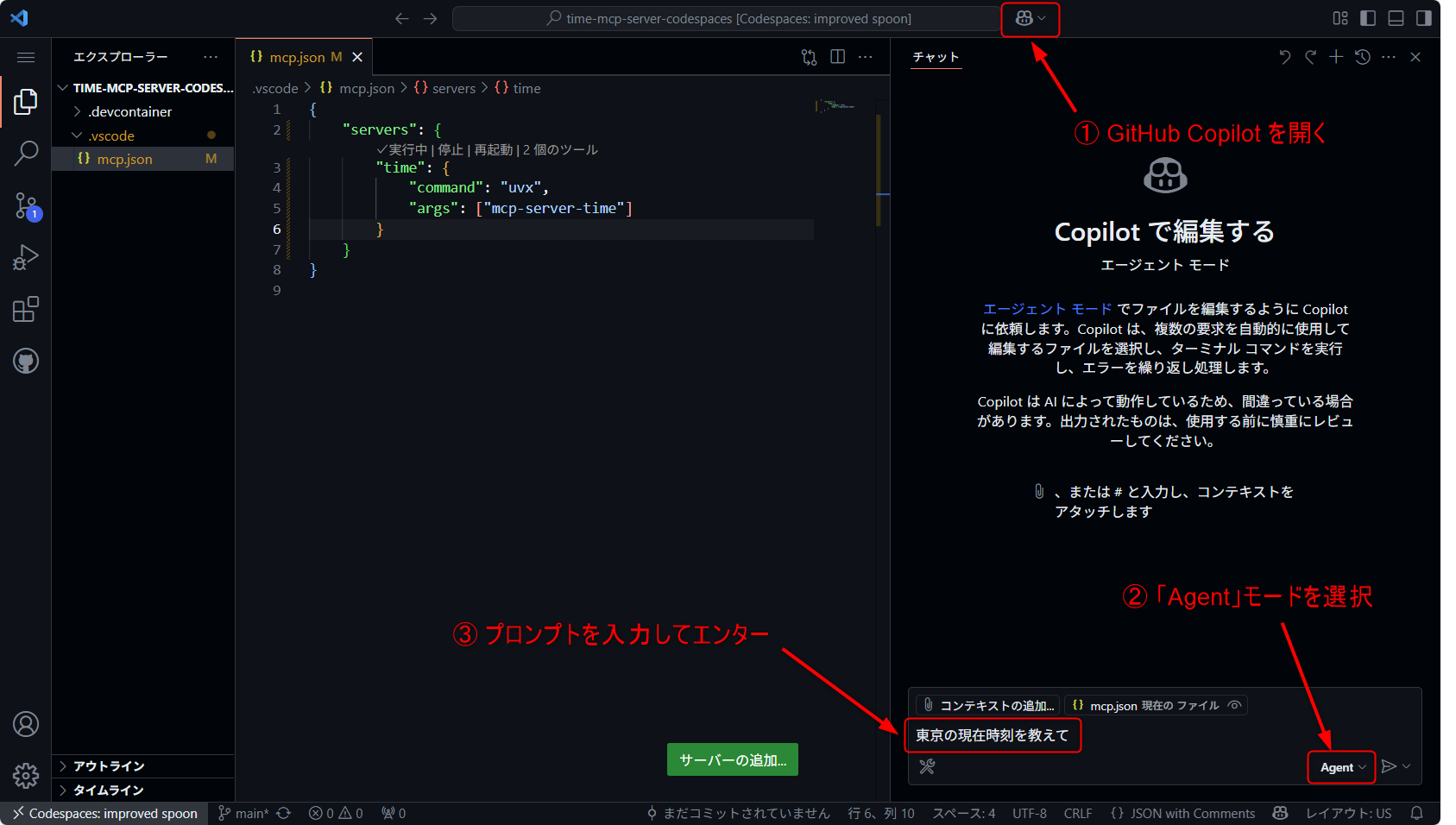Open the Explorer view in activity bar
Screen dimensions: 1456x825
pos(26,102)
